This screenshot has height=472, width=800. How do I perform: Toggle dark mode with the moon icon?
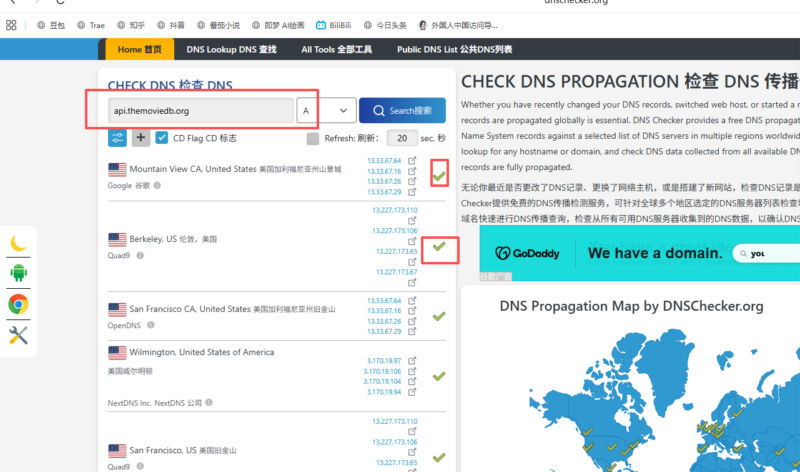(x=18, y=243)
